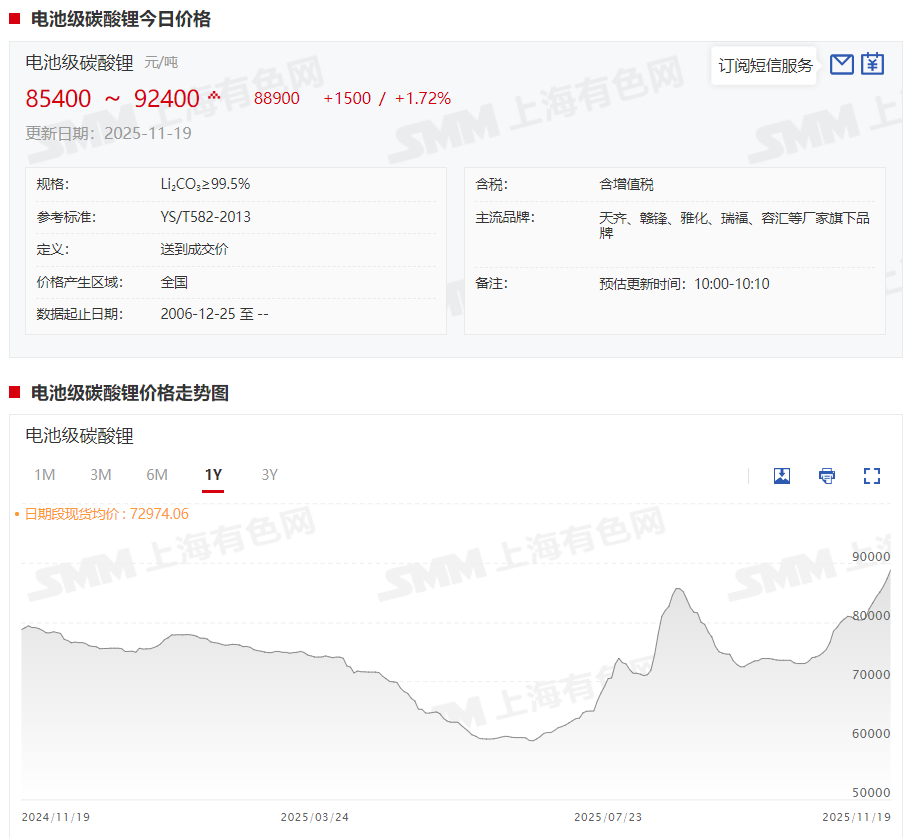Click the 电池级碳酸锂价格走势图 section heading

[129, 393]
